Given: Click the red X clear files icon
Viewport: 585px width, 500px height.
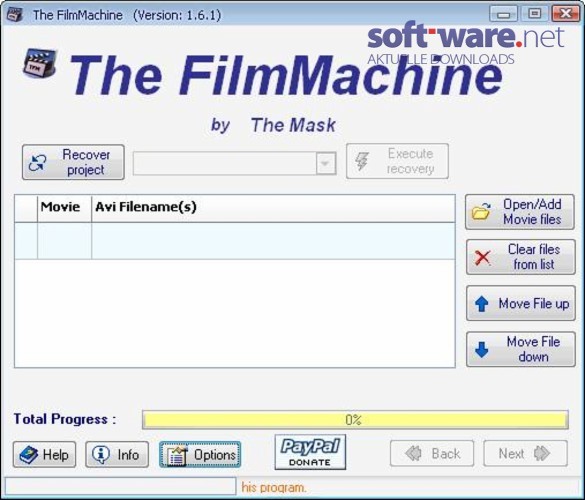Looking at the screenshot, I should [483, 257].
